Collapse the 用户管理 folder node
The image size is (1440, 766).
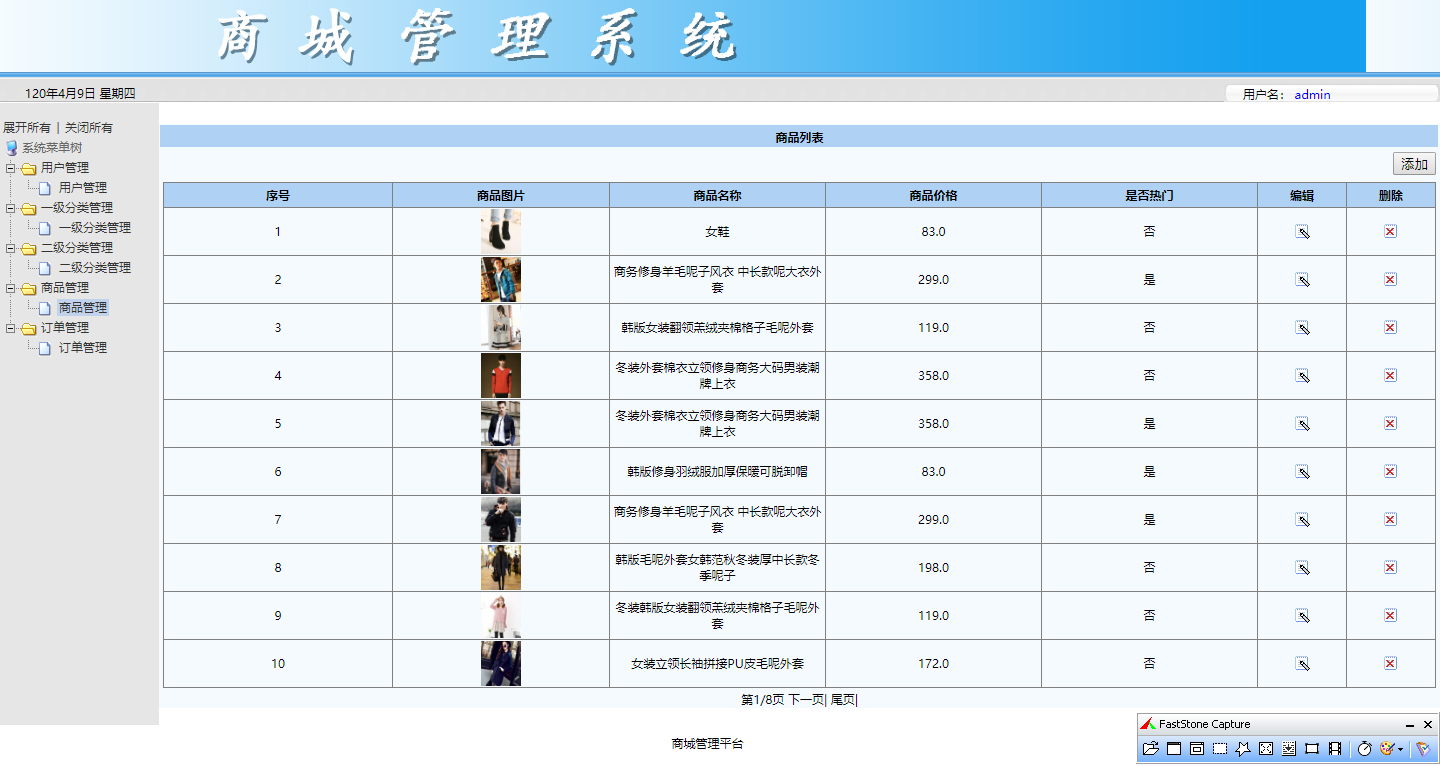10,168
